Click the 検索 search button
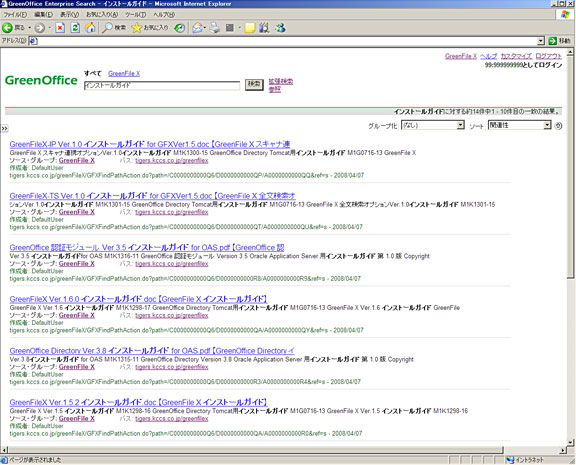The height and width of the screenshot is (465, 576). [254, 84]
